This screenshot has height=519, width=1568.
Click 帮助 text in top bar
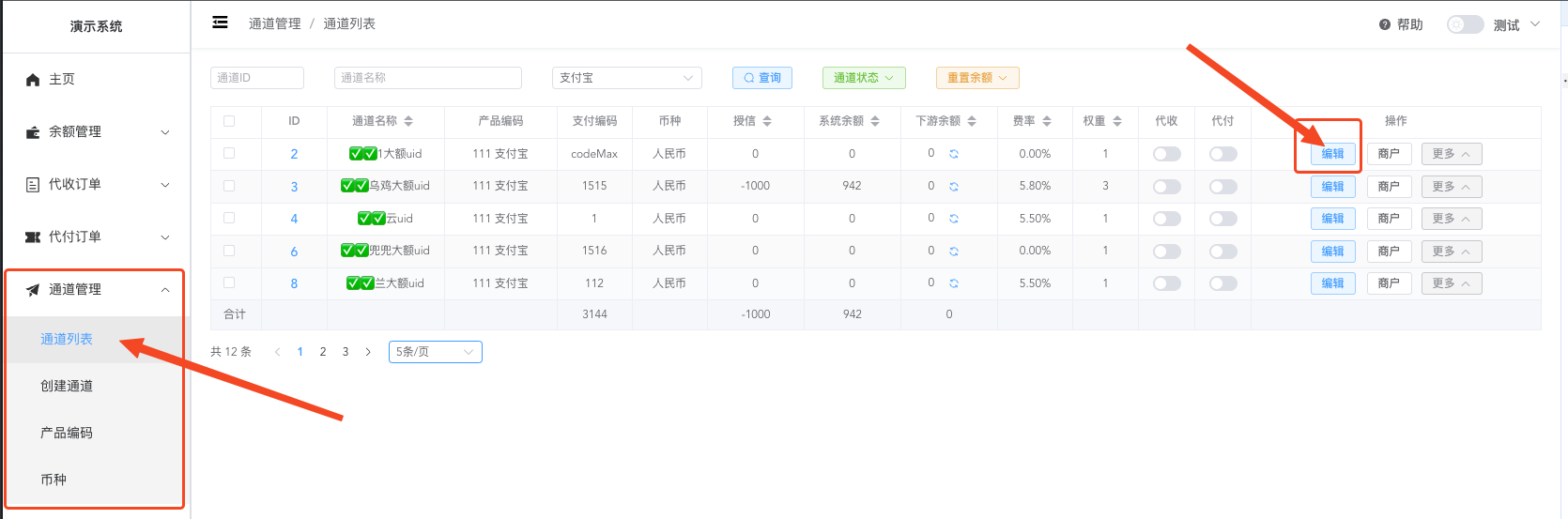coord(1410,24)
